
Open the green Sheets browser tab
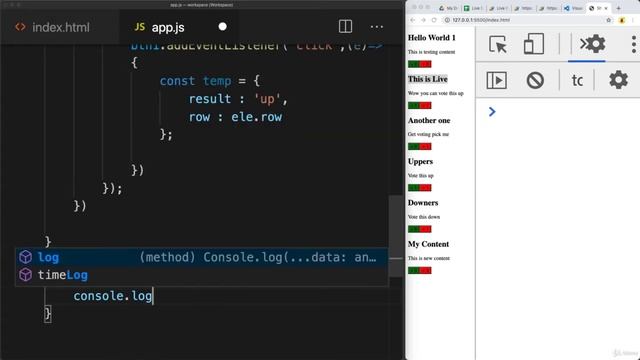[473, 8]
